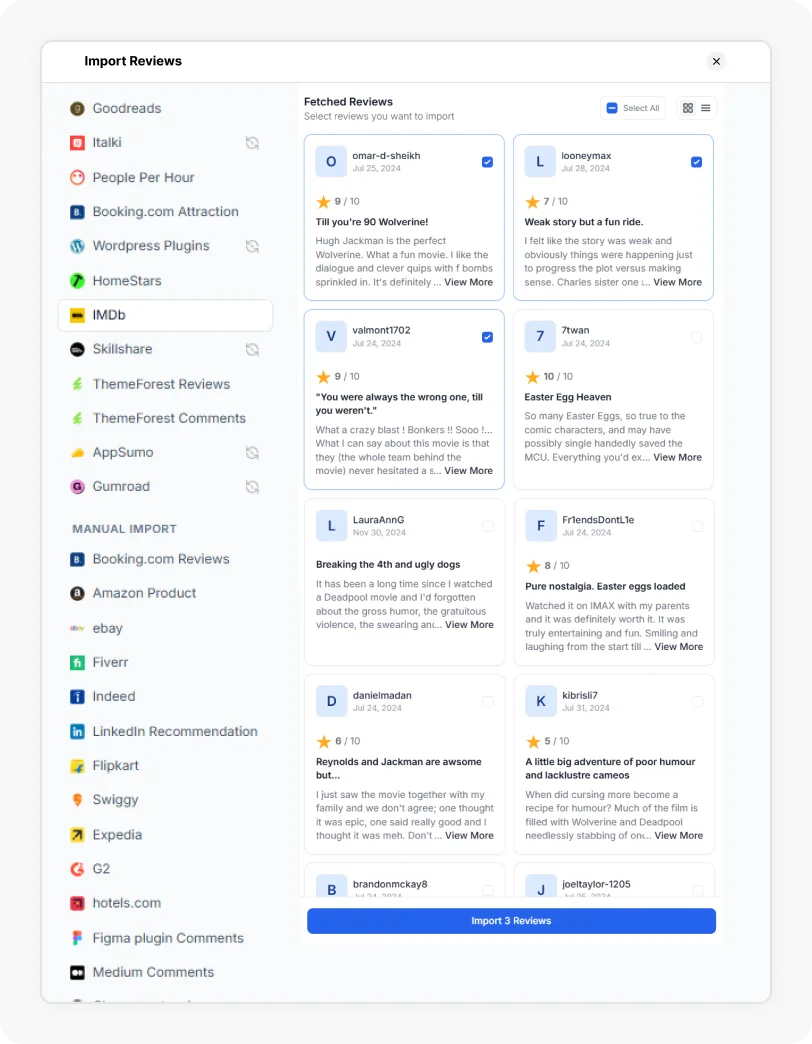The height and width of the screenshot is (1044, 812).
Task: Open the HomeStars source
Action: [126, 281]
